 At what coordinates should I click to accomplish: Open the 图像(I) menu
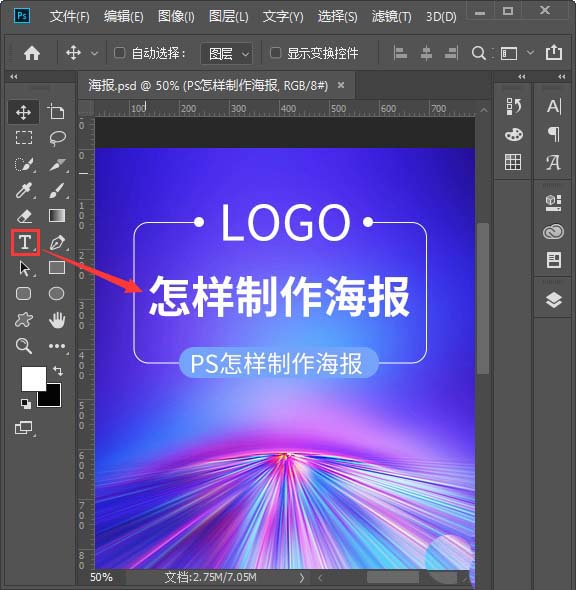tap(176, 17)
